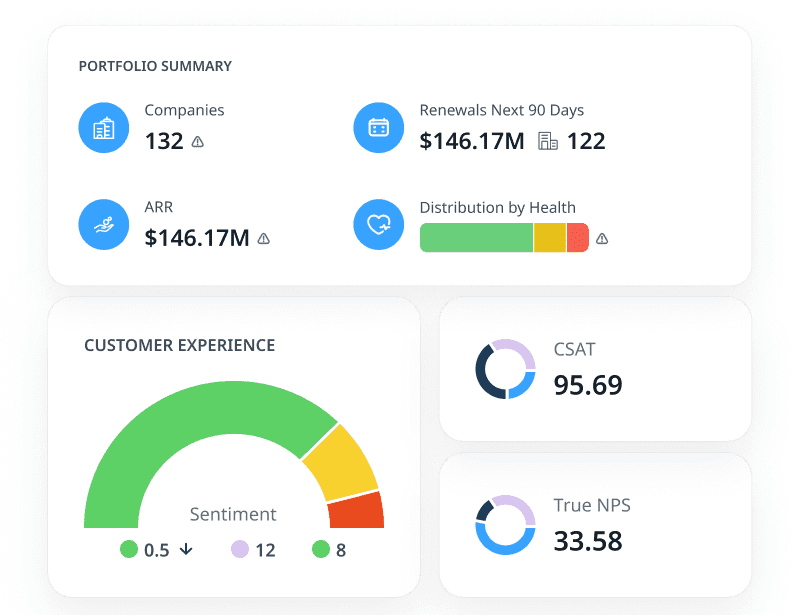
Task: Select the CUSTOMER EXPERIENCE card title
Action: (x=179, y=345)
